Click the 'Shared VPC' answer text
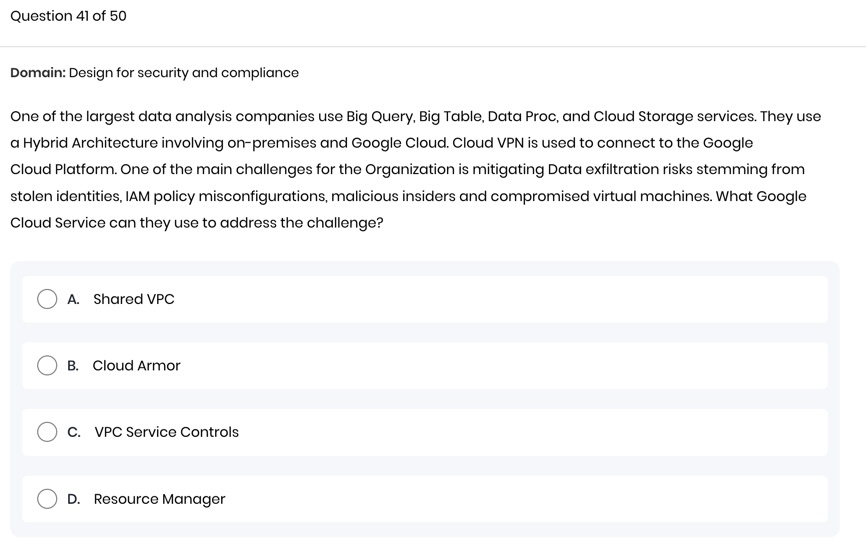Viewport: 866px width, 556px height. (134, 299)
